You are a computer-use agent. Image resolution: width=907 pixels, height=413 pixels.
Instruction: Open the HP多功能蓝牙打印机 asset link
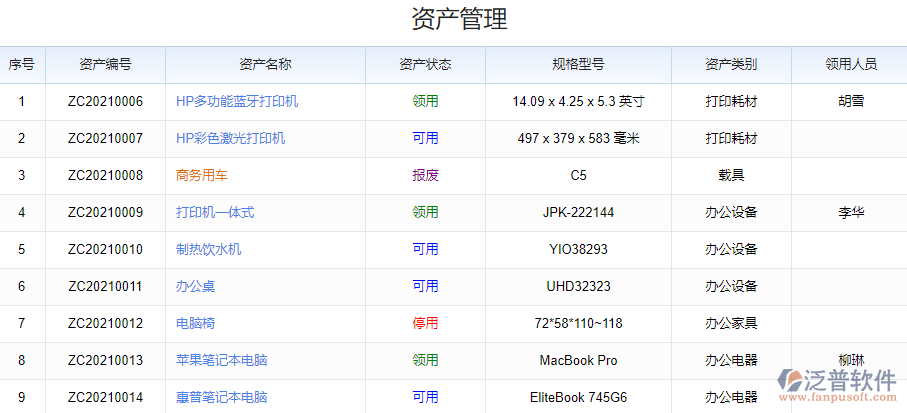[x=237, y=101]
